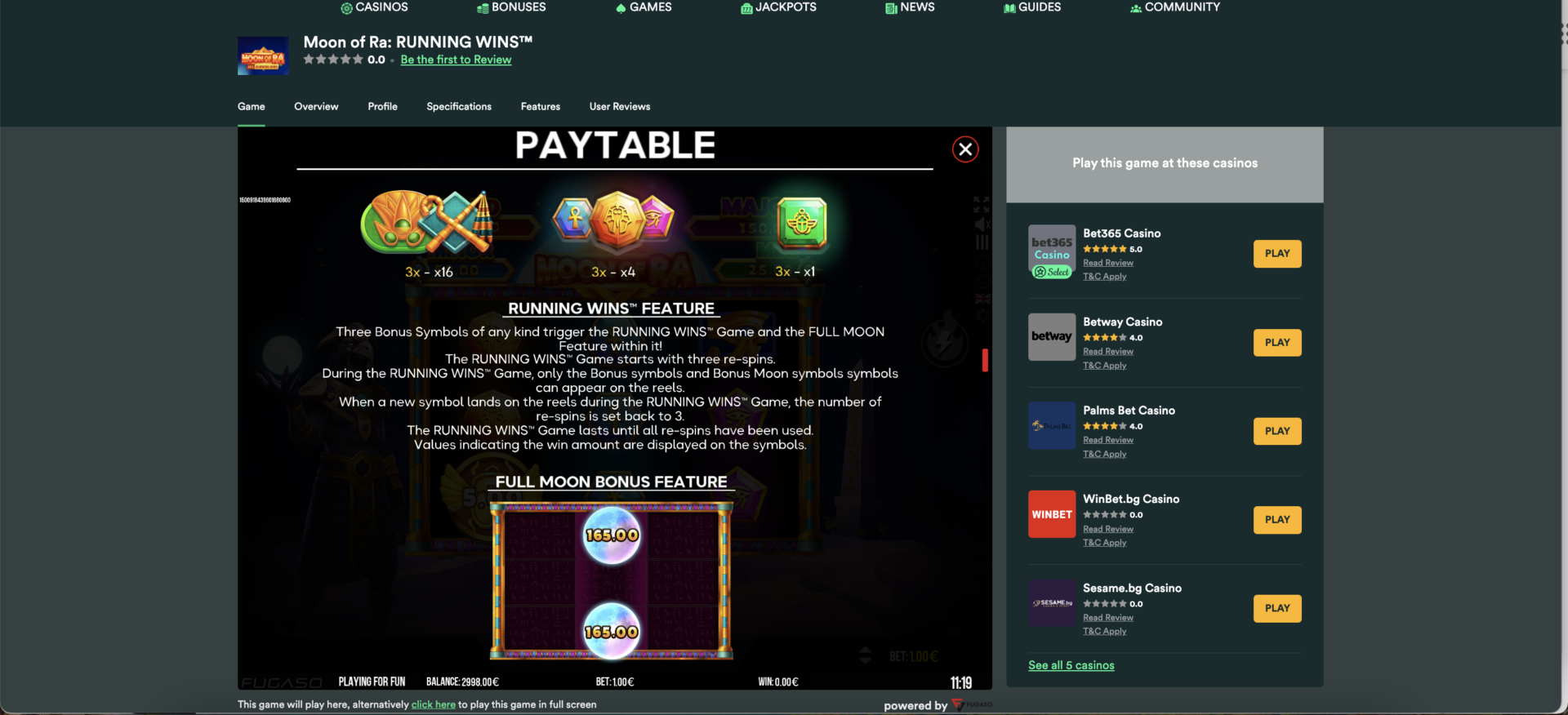Image resolution: width=1568 pixels, height=715 pixels.
Task: Open the Specifications tab
Action: [459, 107]
